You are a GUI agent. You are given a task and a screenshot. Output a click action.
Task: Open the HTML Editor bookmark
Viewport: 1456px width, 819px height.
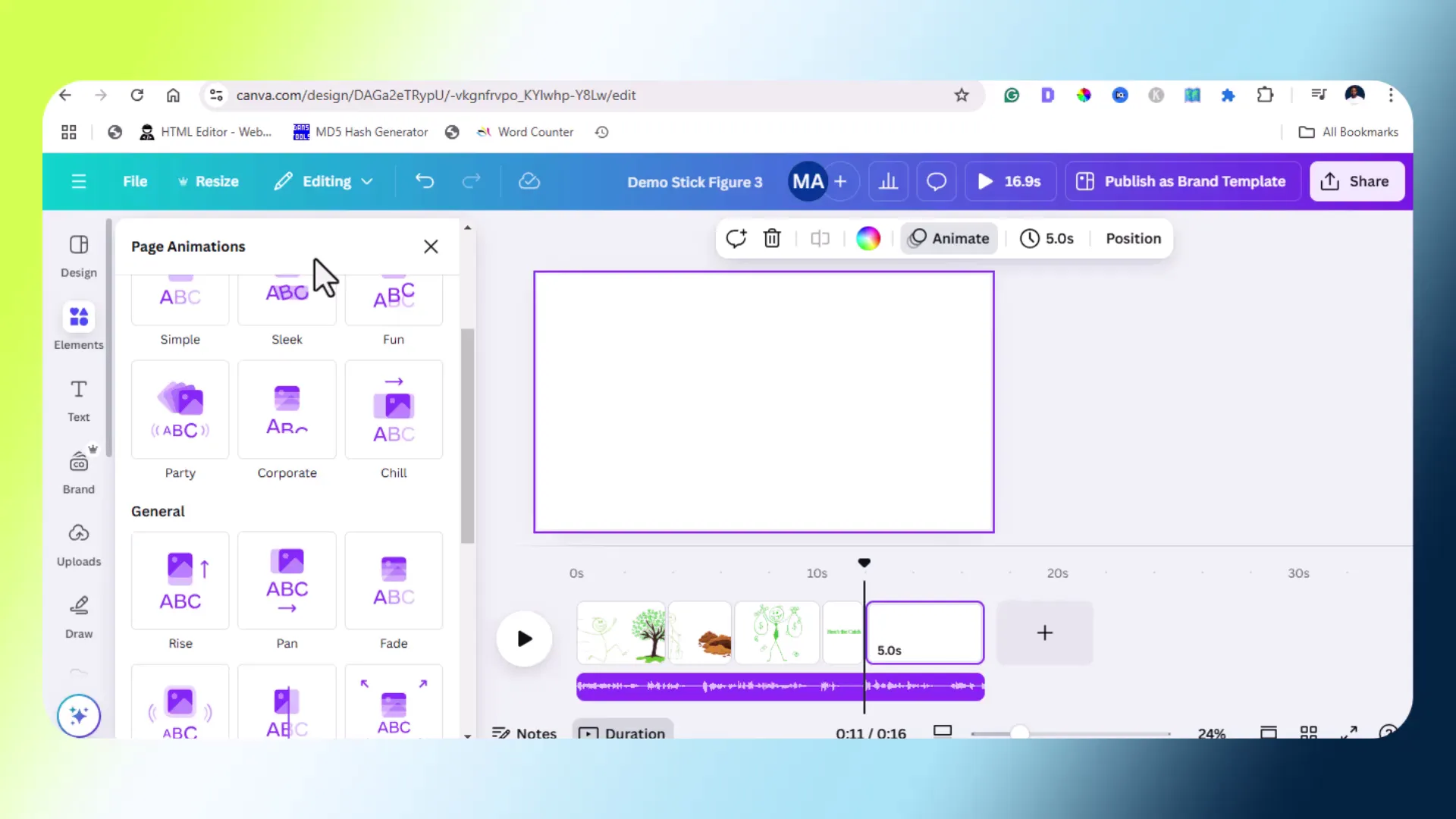tap(206, 132)
